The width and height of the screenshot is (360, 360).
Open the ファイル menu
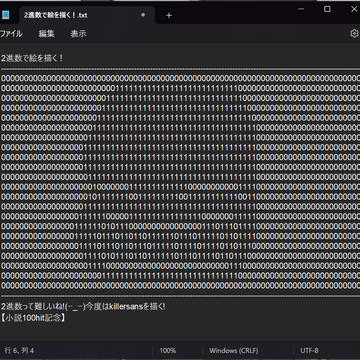point(11,34)
